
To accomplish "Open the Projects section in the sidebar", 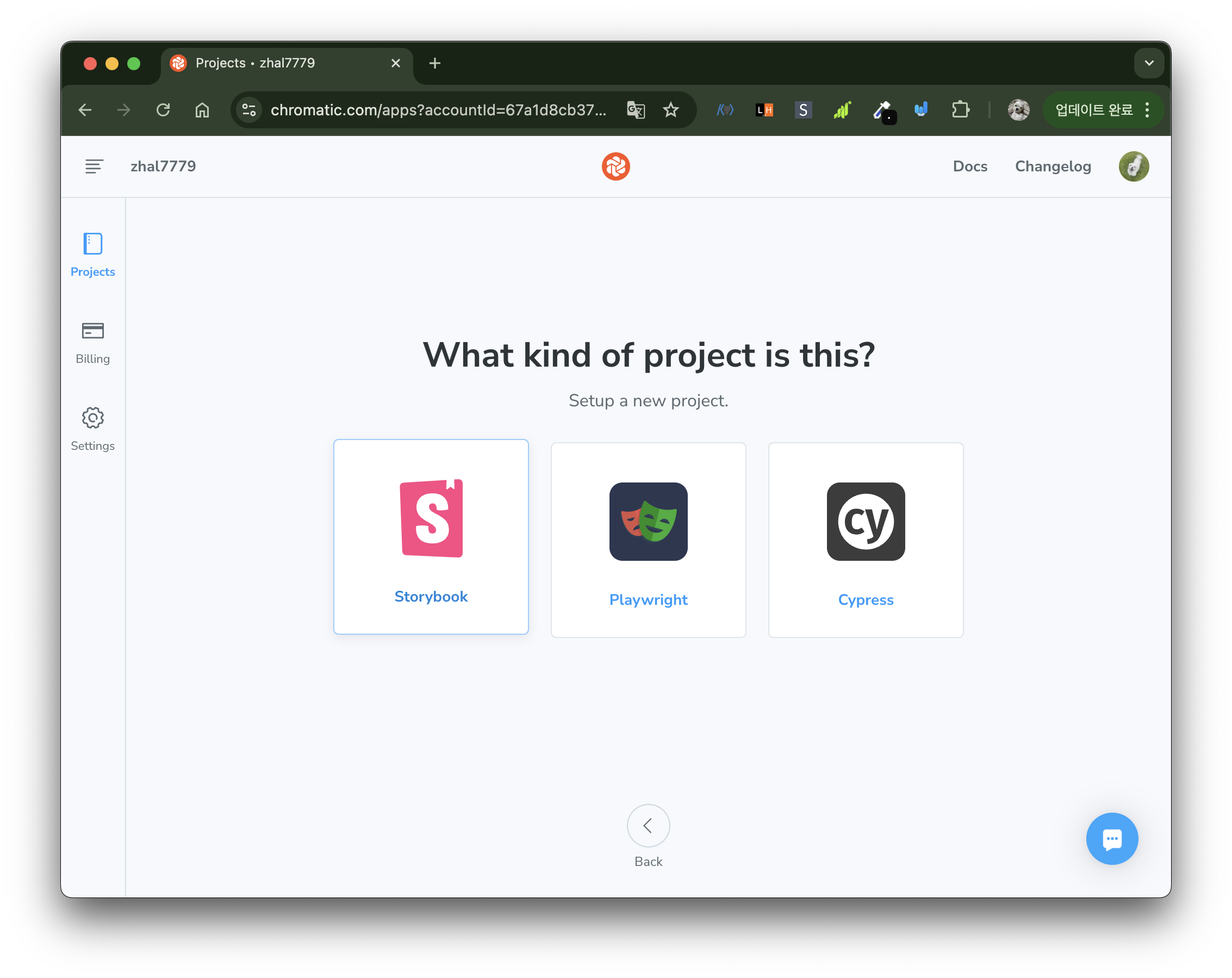I will 92,255.
